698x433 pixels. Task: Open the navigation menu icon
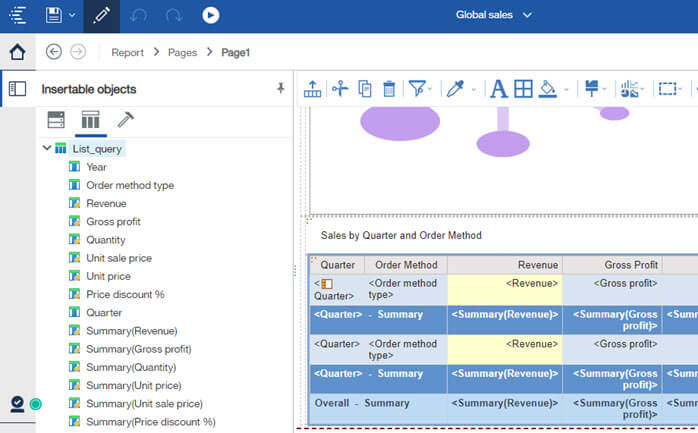[18, 15]
